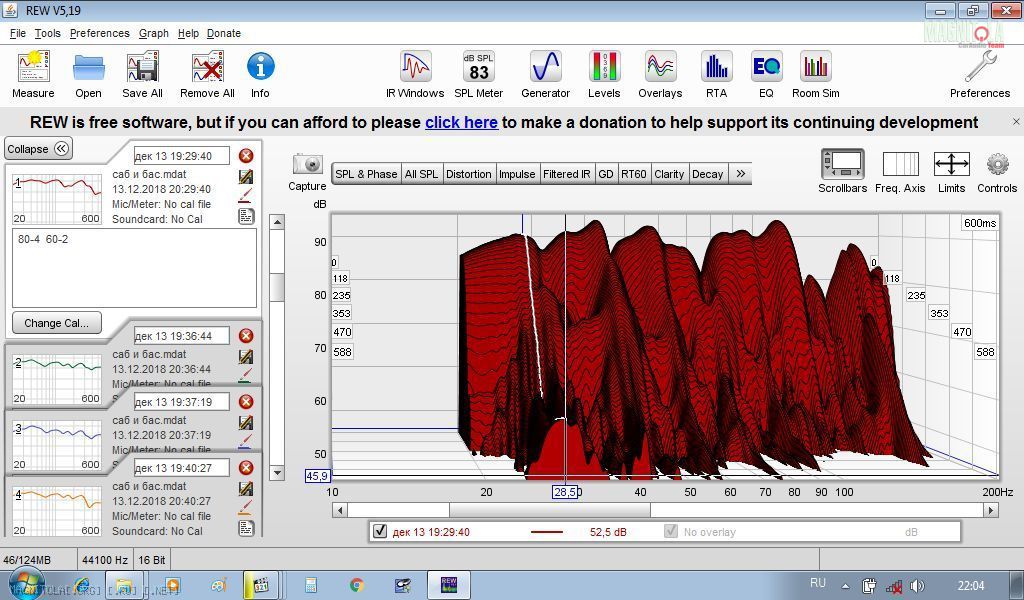This screenshot has height=600, width=1024.
Task: Click the graph horizontal scrollbar thumb
Action: (x=550, y=510)
